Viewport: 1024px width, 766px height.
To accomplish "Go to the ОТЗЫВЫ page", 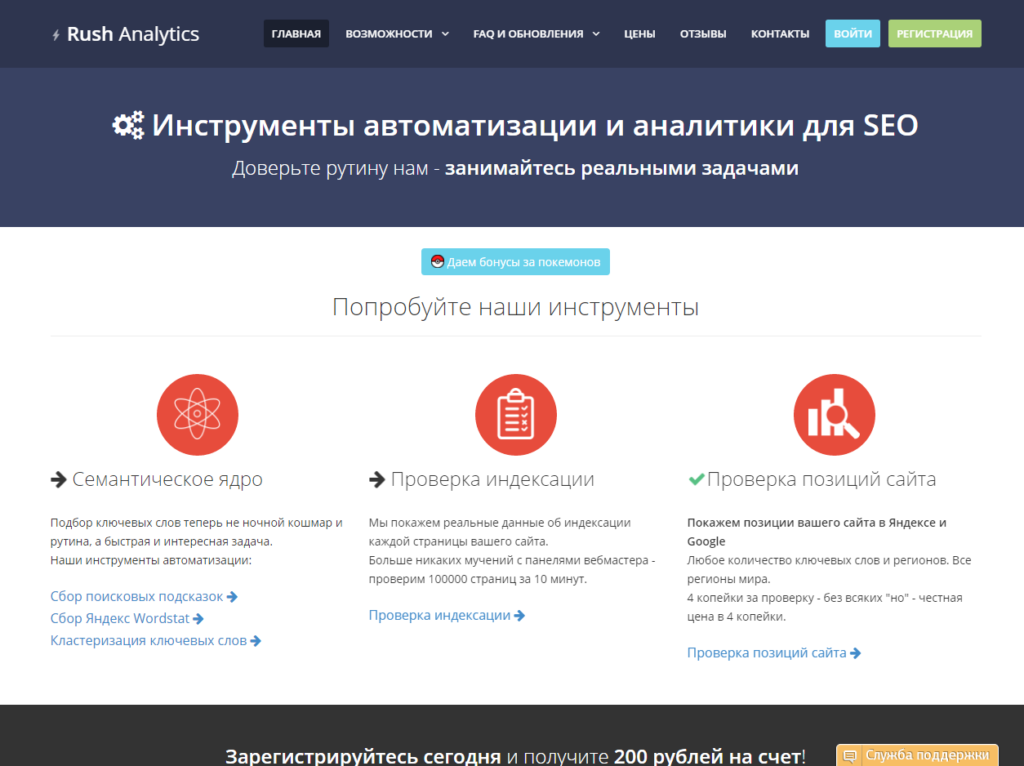I will (703, 34).
